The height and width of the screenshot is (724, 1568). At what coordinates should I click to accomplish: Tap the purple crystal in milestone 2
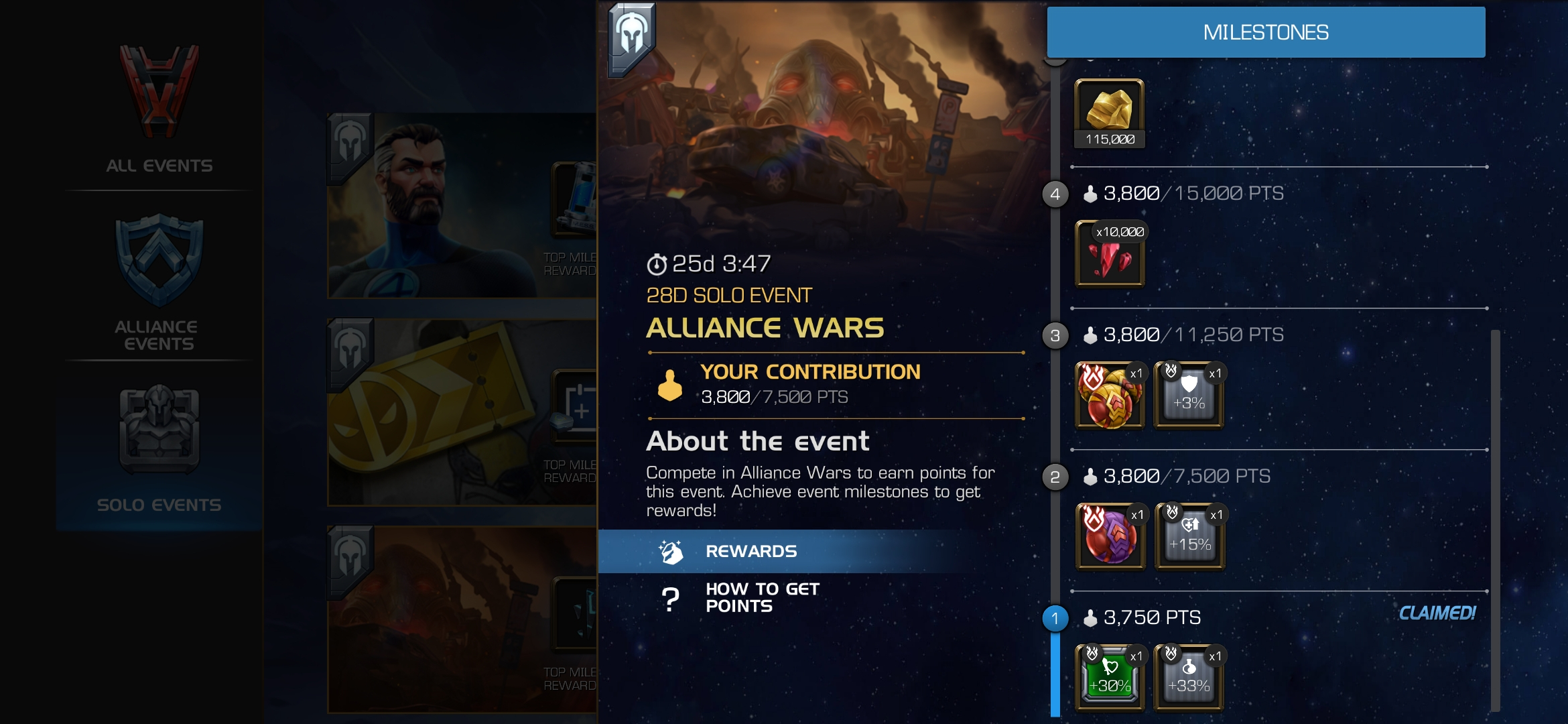(x=1110, y=536)
